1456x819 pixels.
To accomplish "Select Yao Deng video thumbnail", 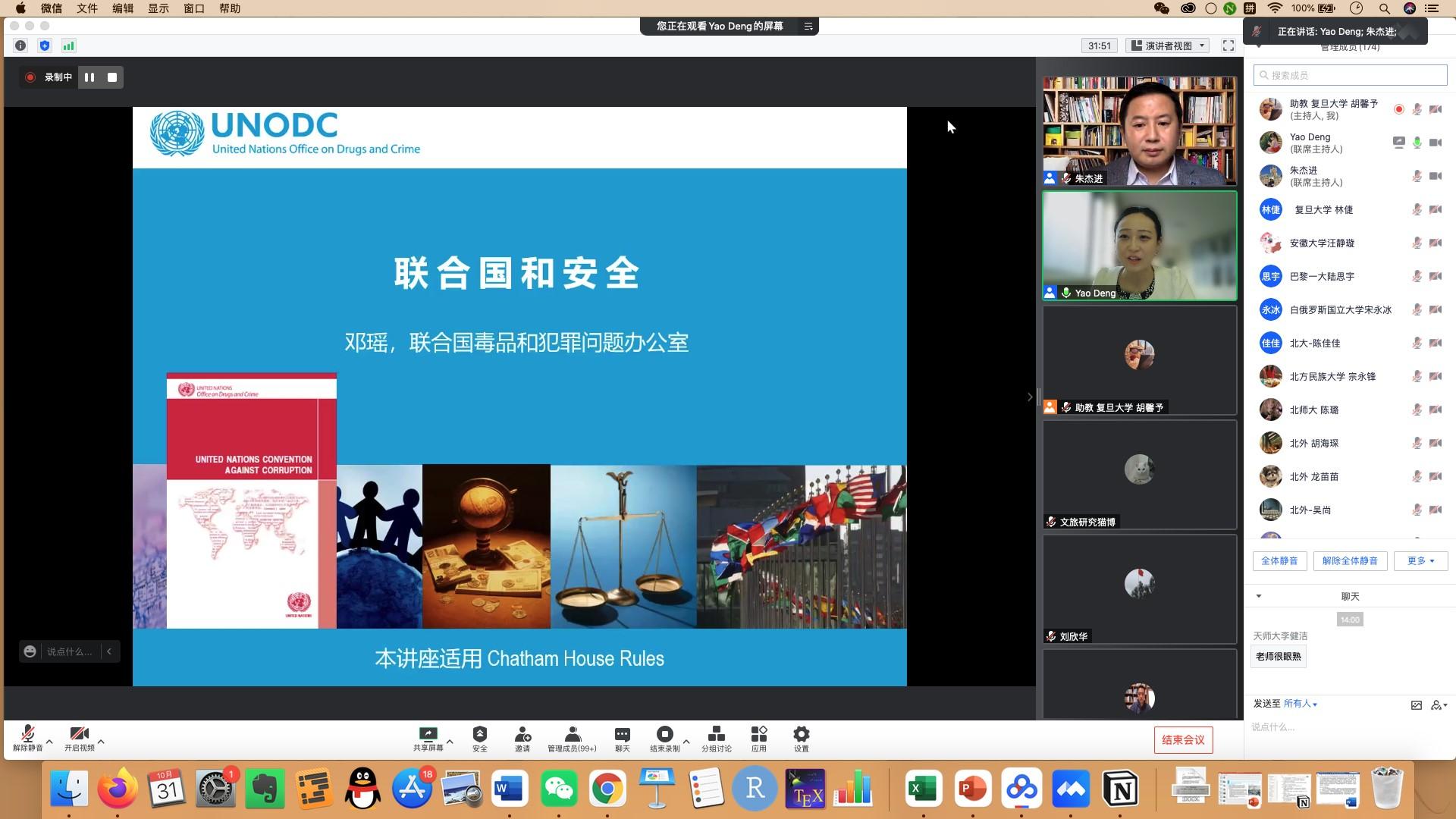I will pyautogui.click(x=1139, y=246).
